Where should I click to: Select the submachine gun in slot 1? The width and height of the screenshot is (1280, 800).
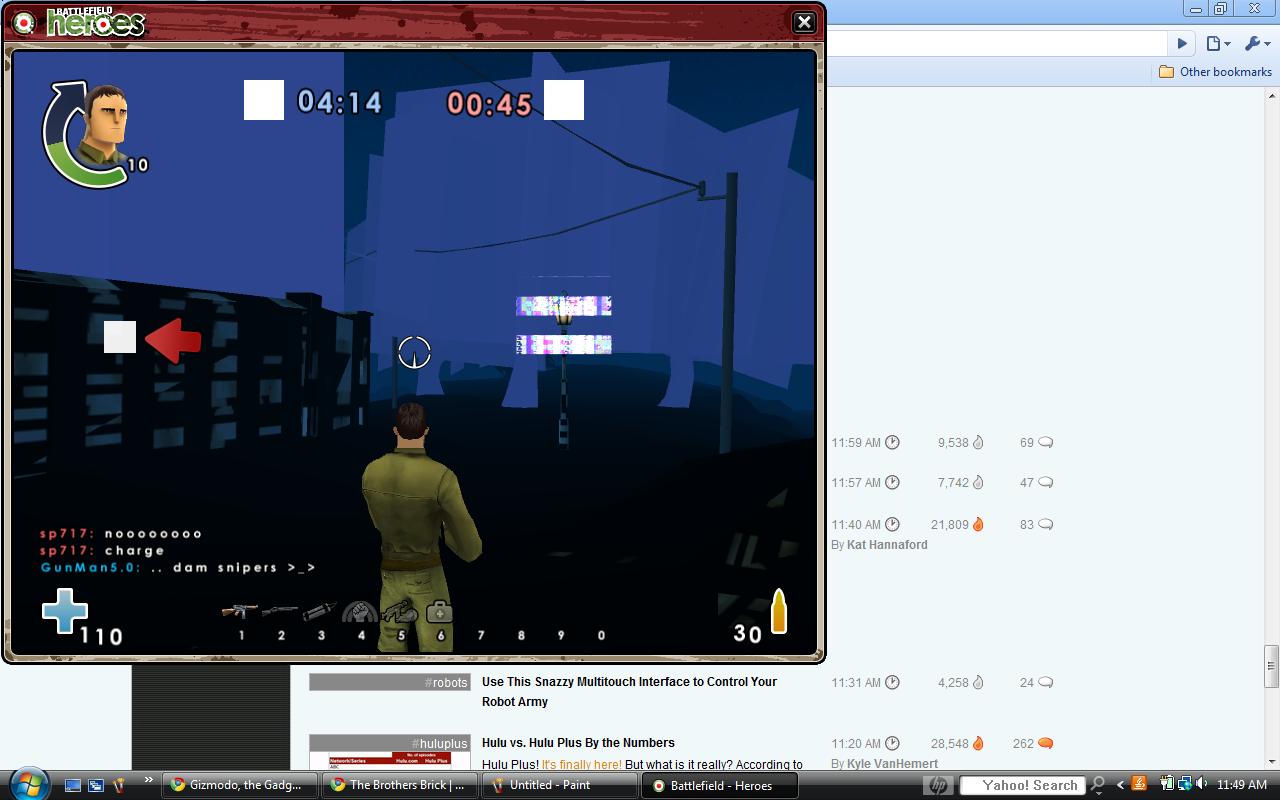pos(240,611)
